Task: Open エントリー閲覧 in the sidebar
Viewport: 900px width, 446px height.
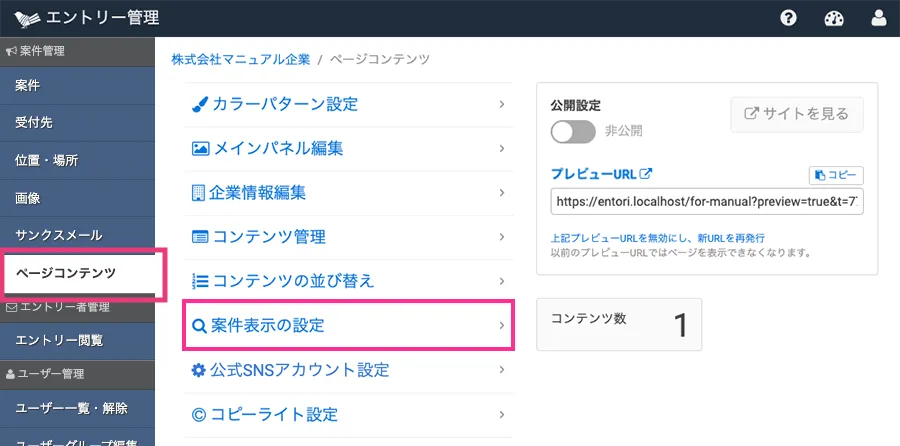Action: tap(59, 340)
